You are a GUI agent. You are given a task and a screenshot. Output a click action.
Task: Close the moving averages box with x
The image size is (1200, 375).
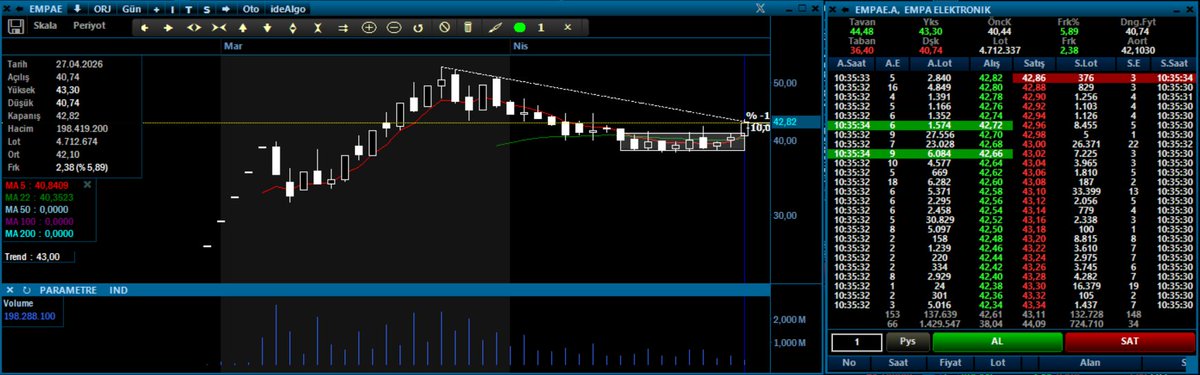pos(86,184)
